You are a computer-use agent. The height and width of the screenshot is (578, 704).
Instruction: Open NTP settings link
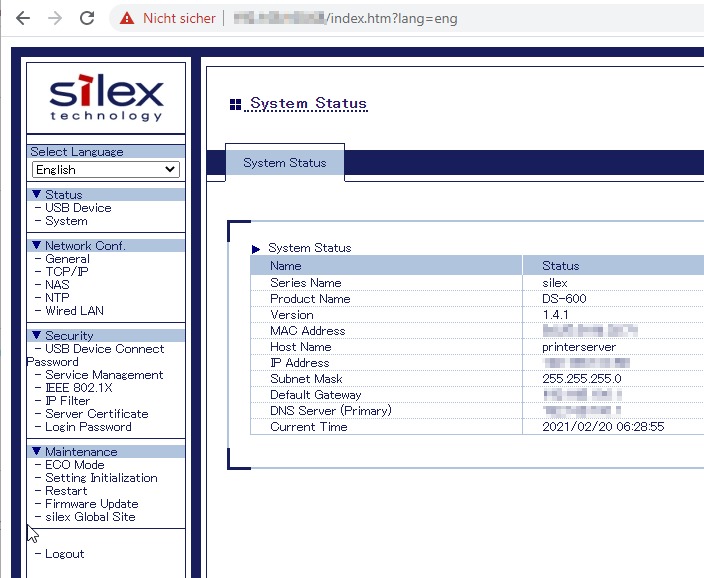coord(57,298)
